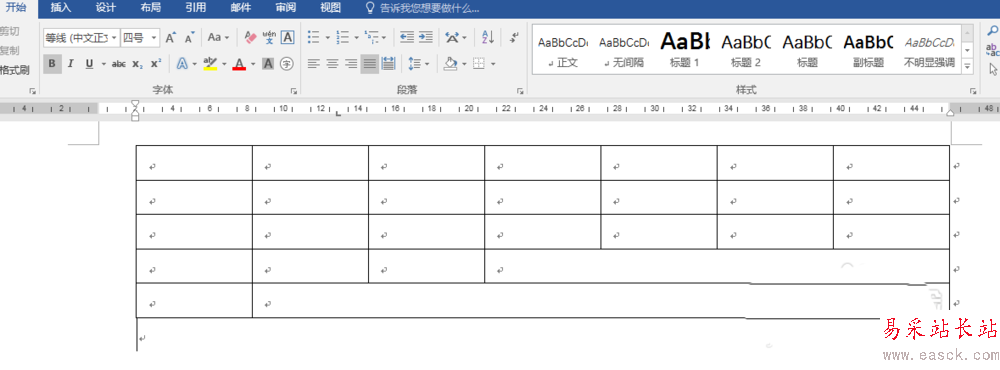Switch to the 布局 (Layout) tab
This screenshot has width=1000, height=370.
(151, 8)
